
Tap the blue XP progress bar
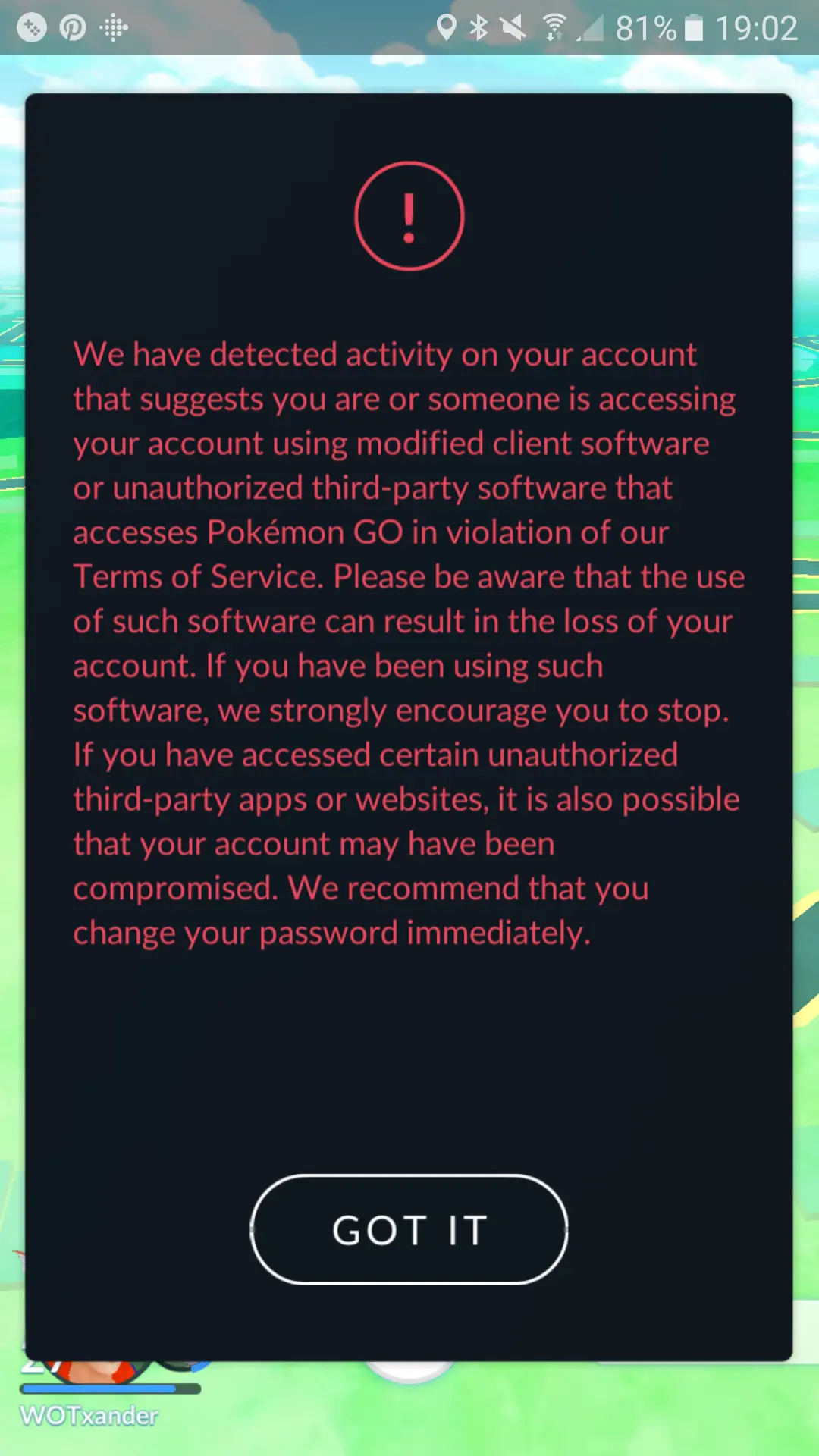click(x=111, y=1389)
